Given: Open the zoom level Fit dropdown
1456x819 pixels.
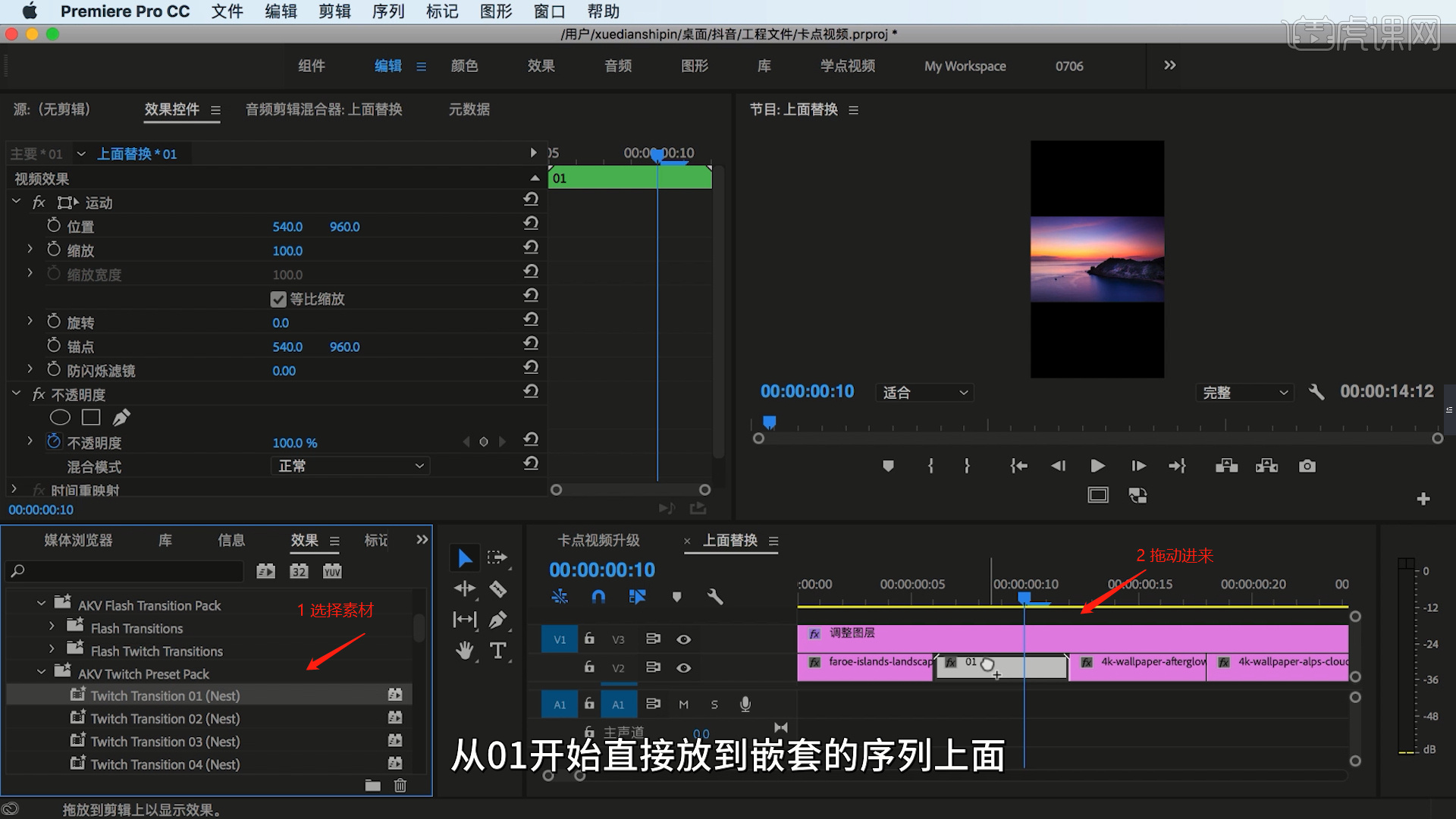Looking at the screenshot, I should coord(924,392).
